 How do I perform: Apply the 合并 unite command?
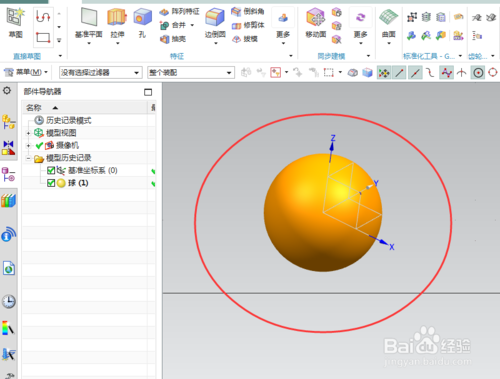[173, 25]
